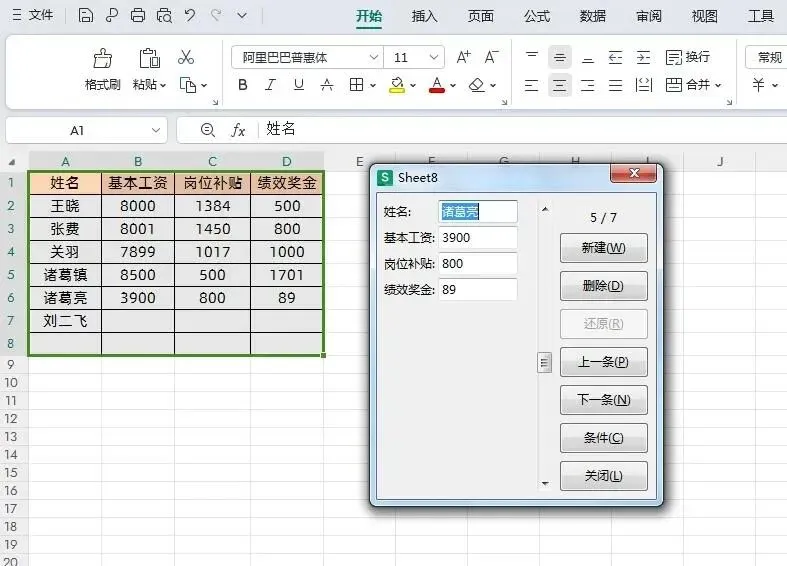Click the insert function fx icon

point(238,130)
